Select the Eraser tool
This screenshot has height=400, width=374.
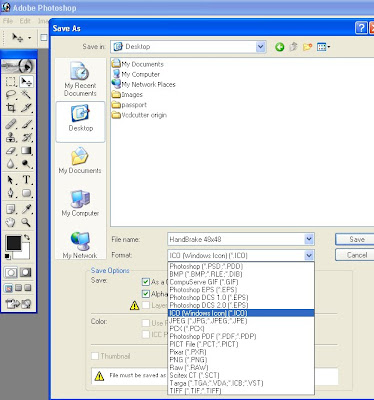pos(11,150)
